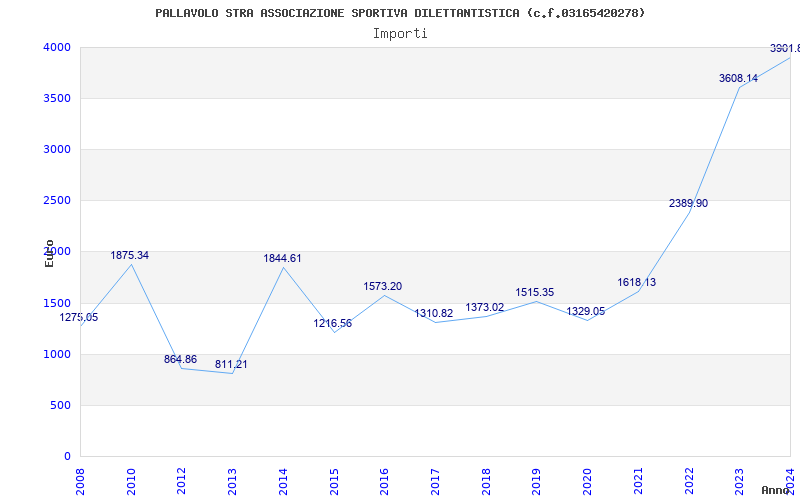Viewport: 800px width, 500px height.
Task: Click the 1844.61 data label for 2014
Action: [282, 259]
